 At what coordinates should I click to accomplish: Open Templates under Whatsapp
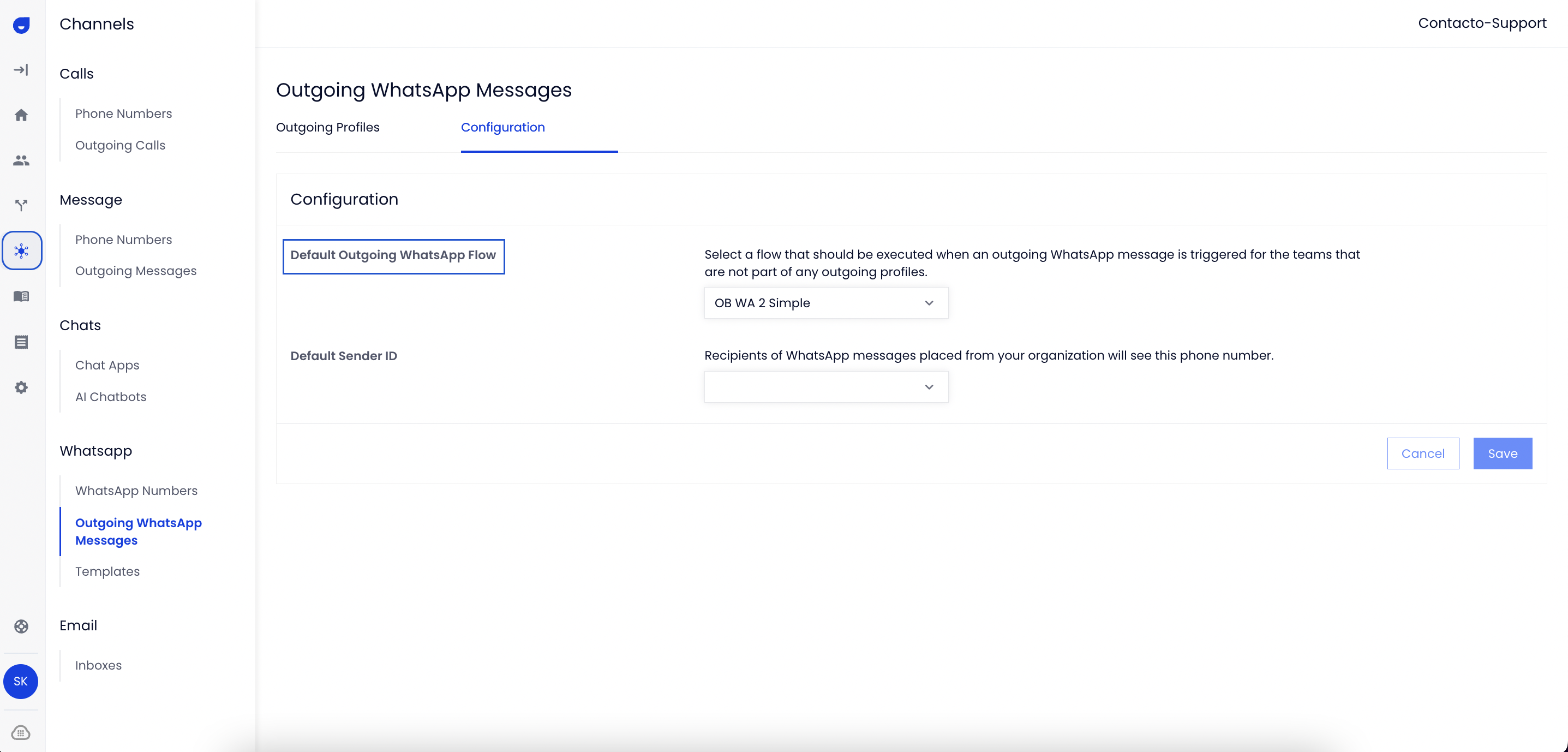coord(107,572)
